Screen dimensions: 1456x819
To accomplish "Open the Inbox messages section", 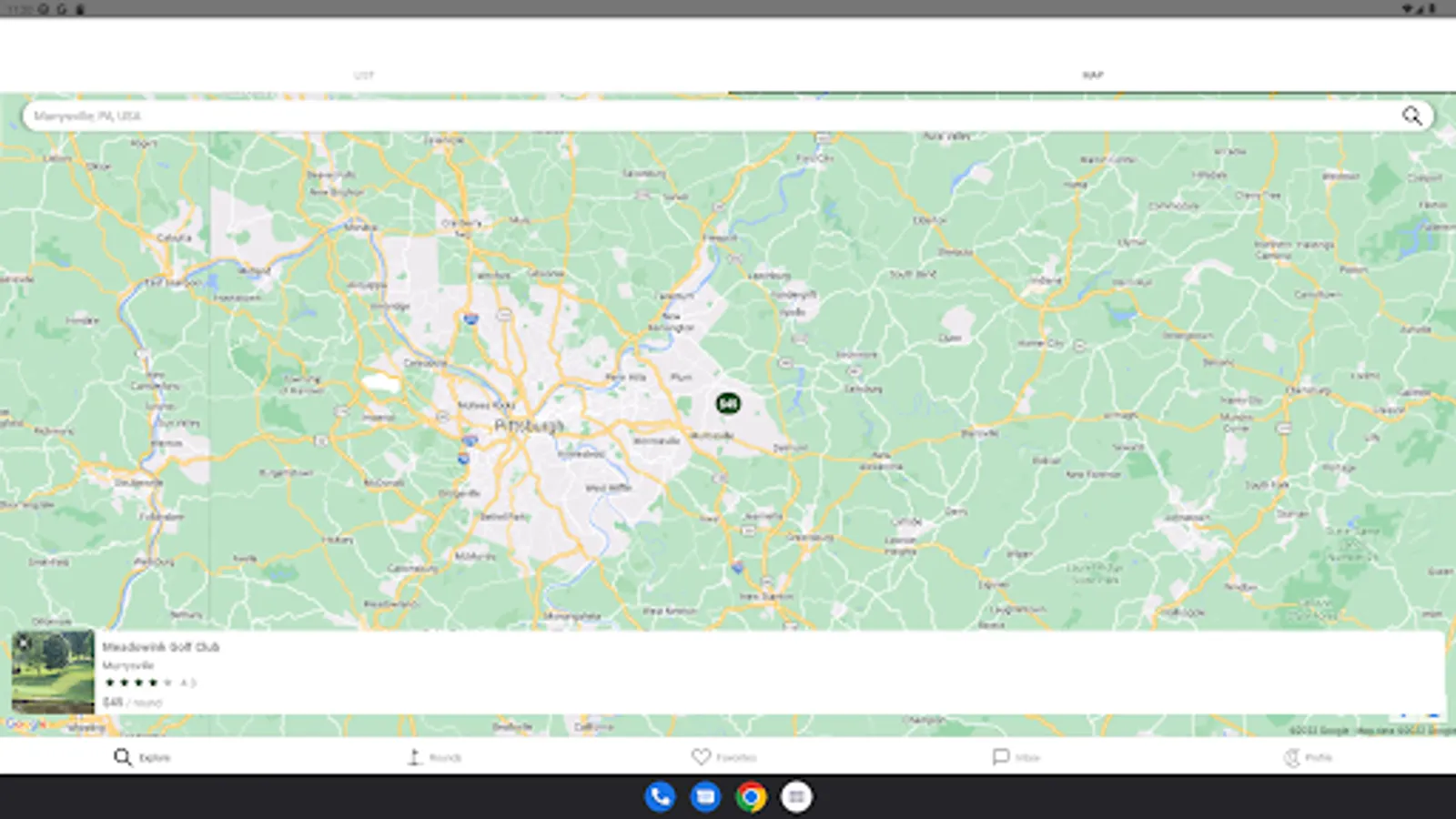I will 1016,757.
